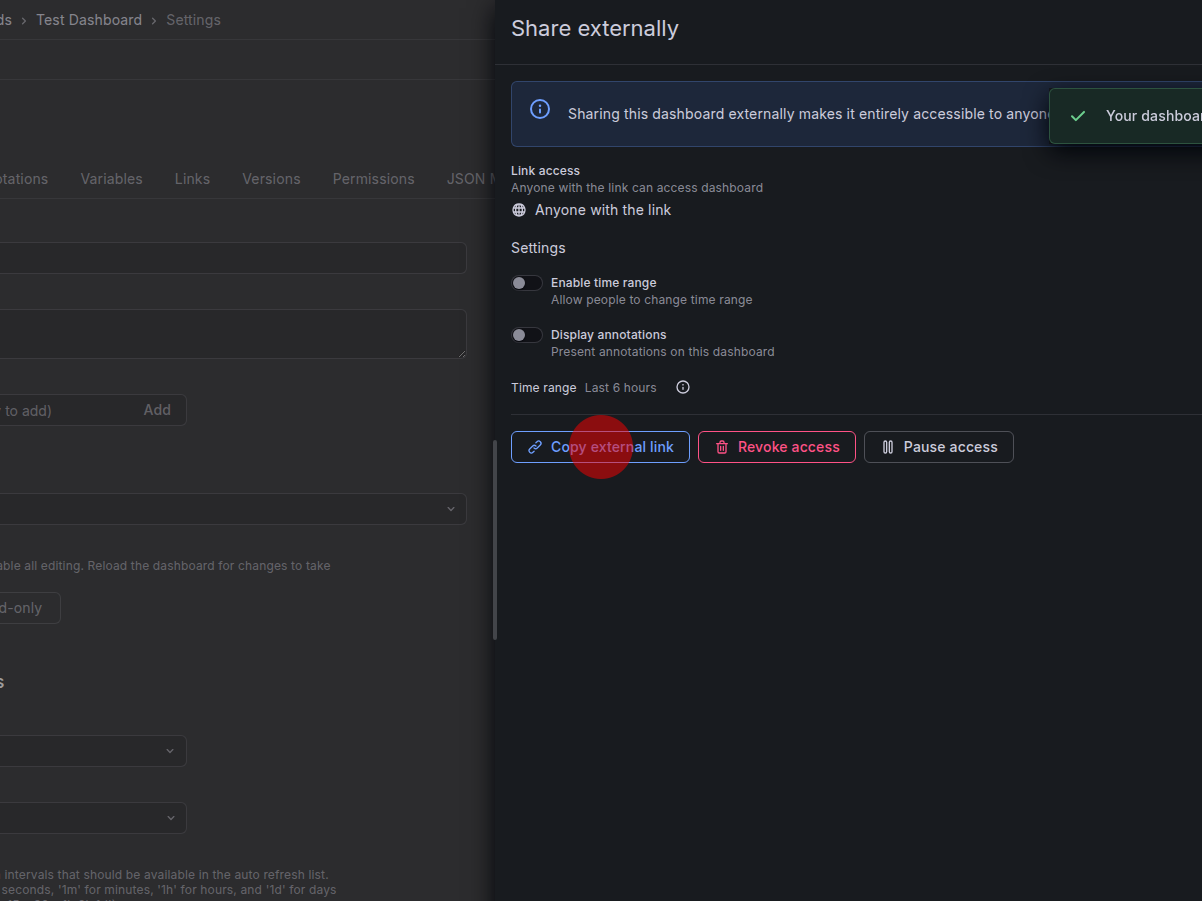Click the description text area
This screenshot has width=1202, height=901.
tap(230, 334)
